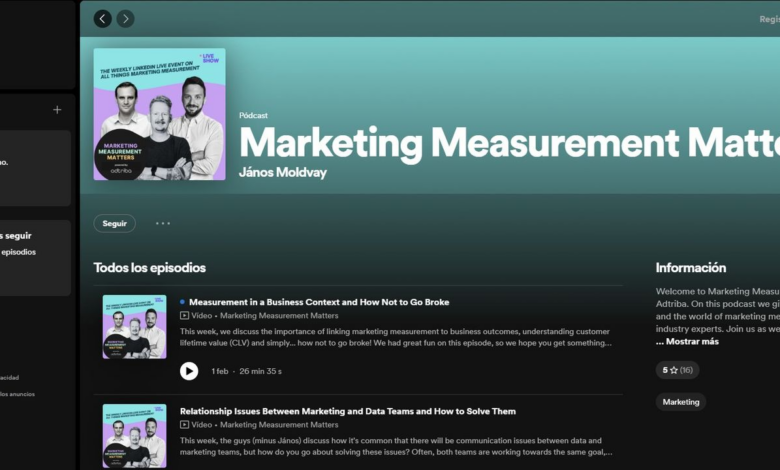
Task: Follow the podcast with the Seguir button
Action: 115,224
